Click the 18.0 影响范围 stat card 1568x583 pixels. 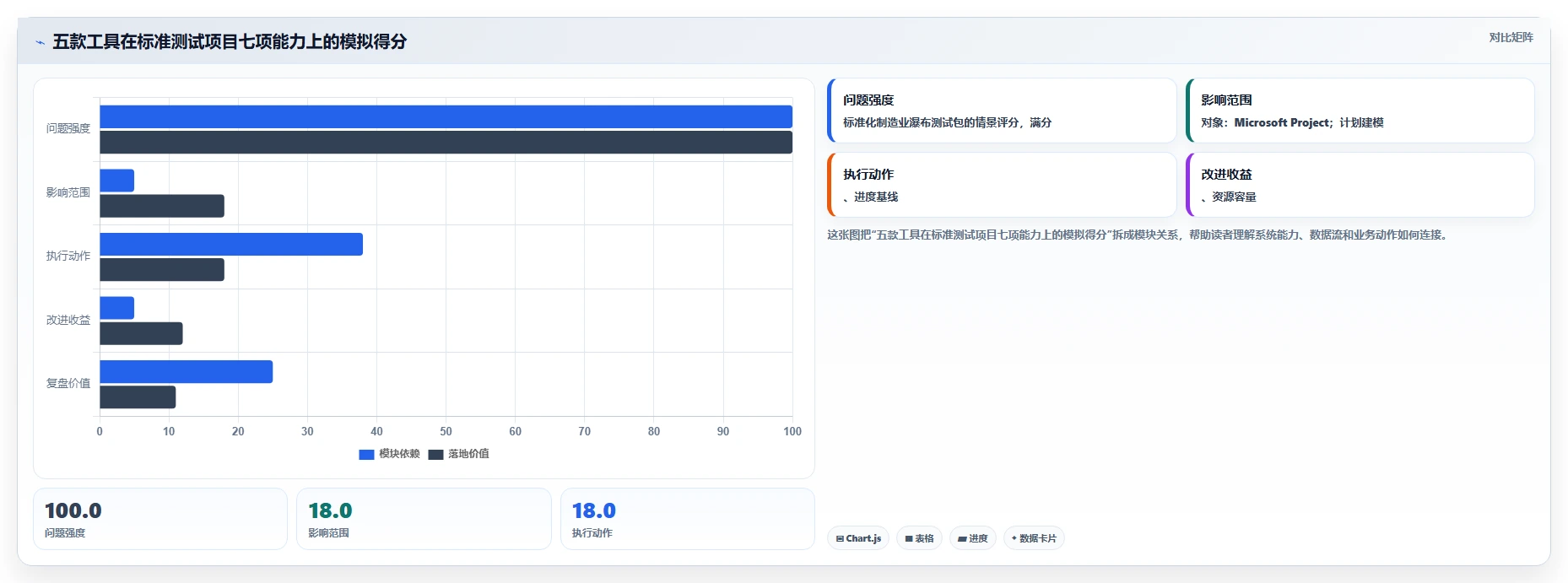click(424, 519)
